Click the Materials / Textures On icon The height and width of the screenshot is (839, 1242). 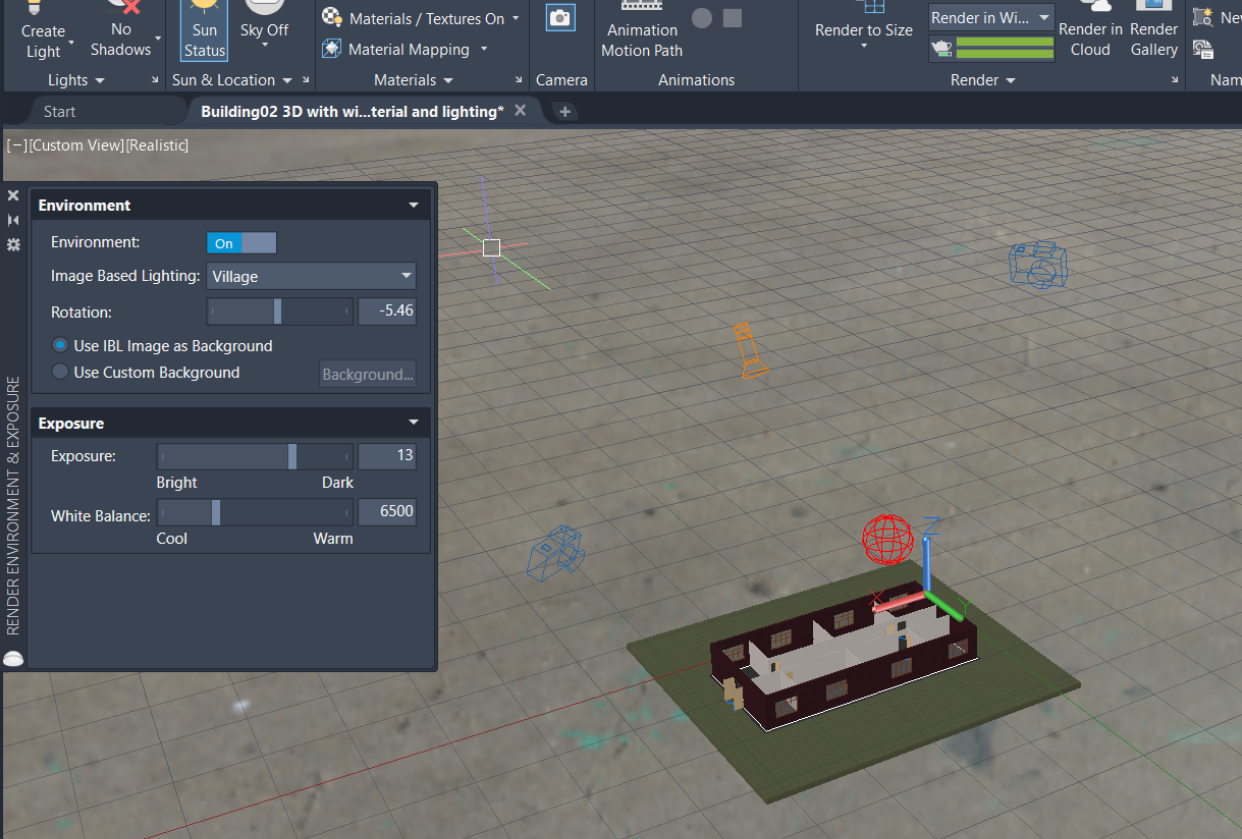(x=332, y=18)
